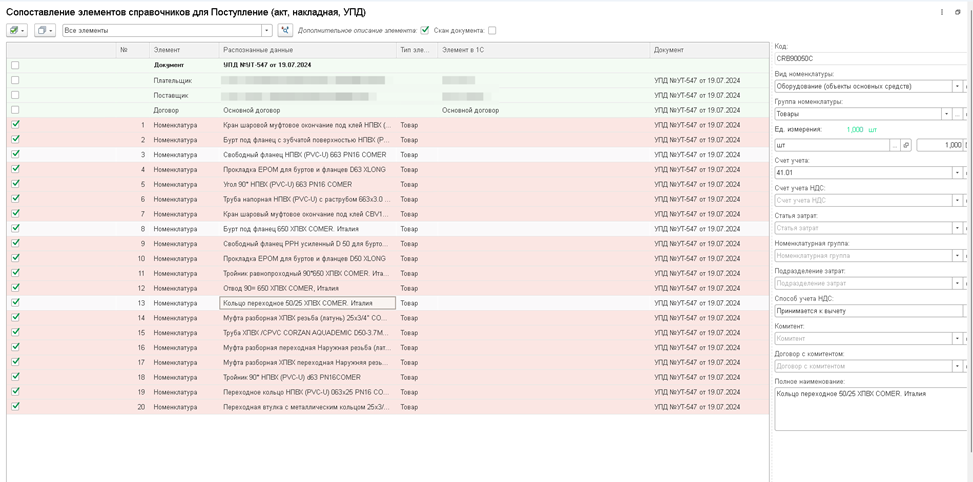
Task: Expand the Подразделение затрат dropdown
Action: pyautogui.click(x=957, y=283)
